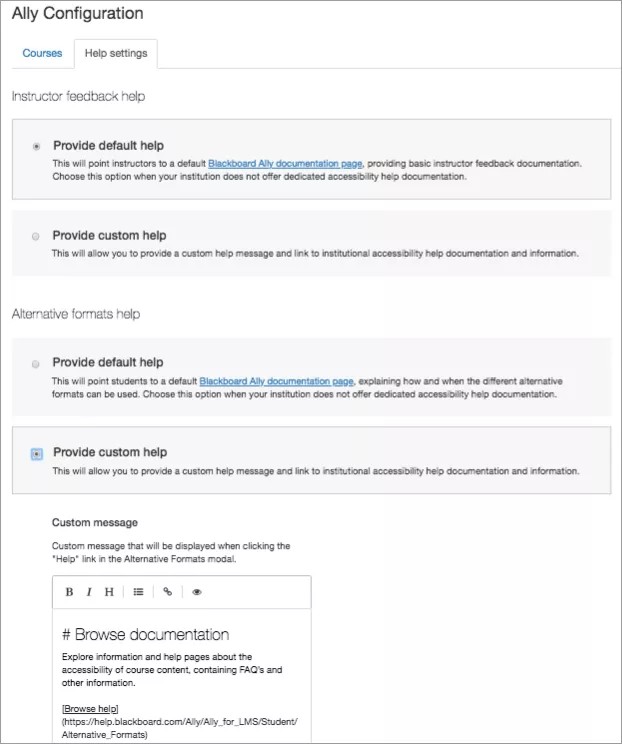Toggle the preview eye icon in the editor
The width and height of the screenshot is (622, 744).
[197, 592]
